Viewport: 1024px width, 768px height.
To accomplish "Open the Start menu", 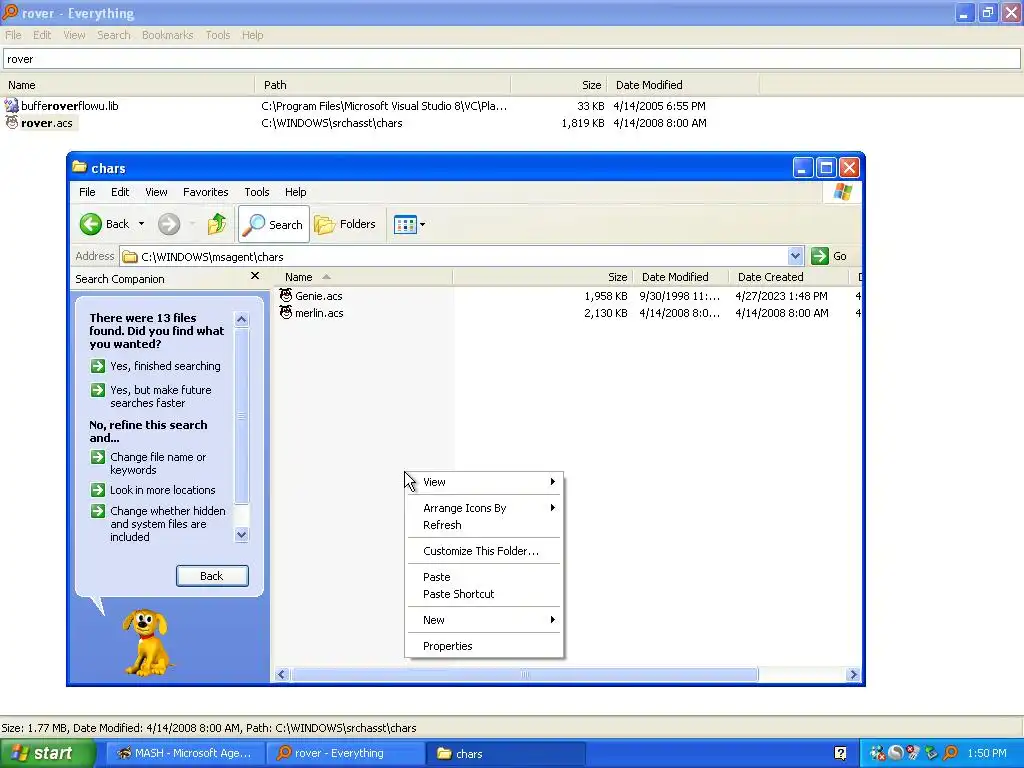I will tap(47, 753).
